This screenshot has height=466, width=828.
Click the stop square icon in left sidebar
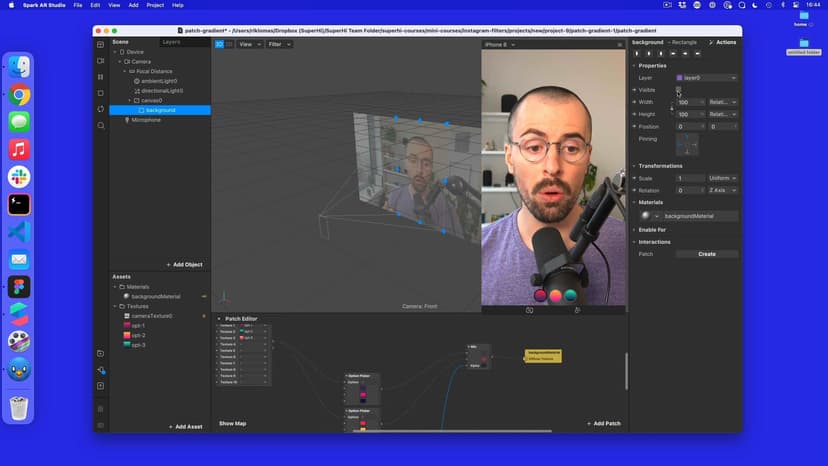(x=100, y=94)
